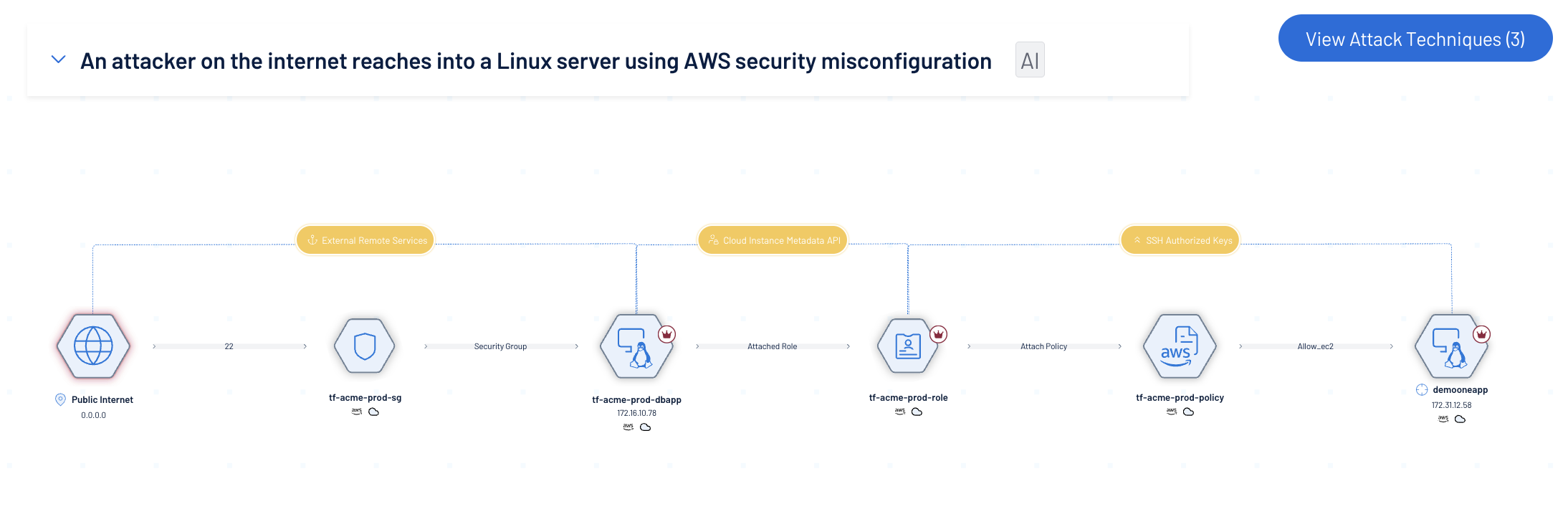This screenshot has width=1568, height=532.
Task: Click the location pin beside Public Internet
Action: coord(60,399)
